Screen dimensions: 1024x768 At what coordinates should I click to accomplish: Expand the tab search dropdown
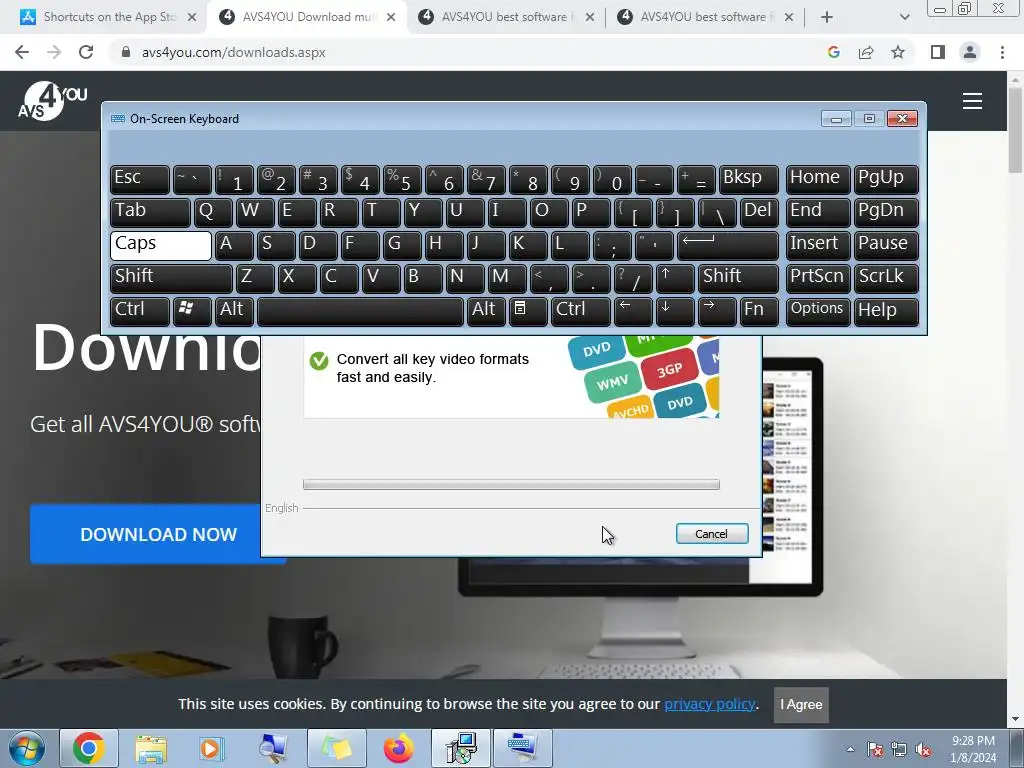coord(904,17)
